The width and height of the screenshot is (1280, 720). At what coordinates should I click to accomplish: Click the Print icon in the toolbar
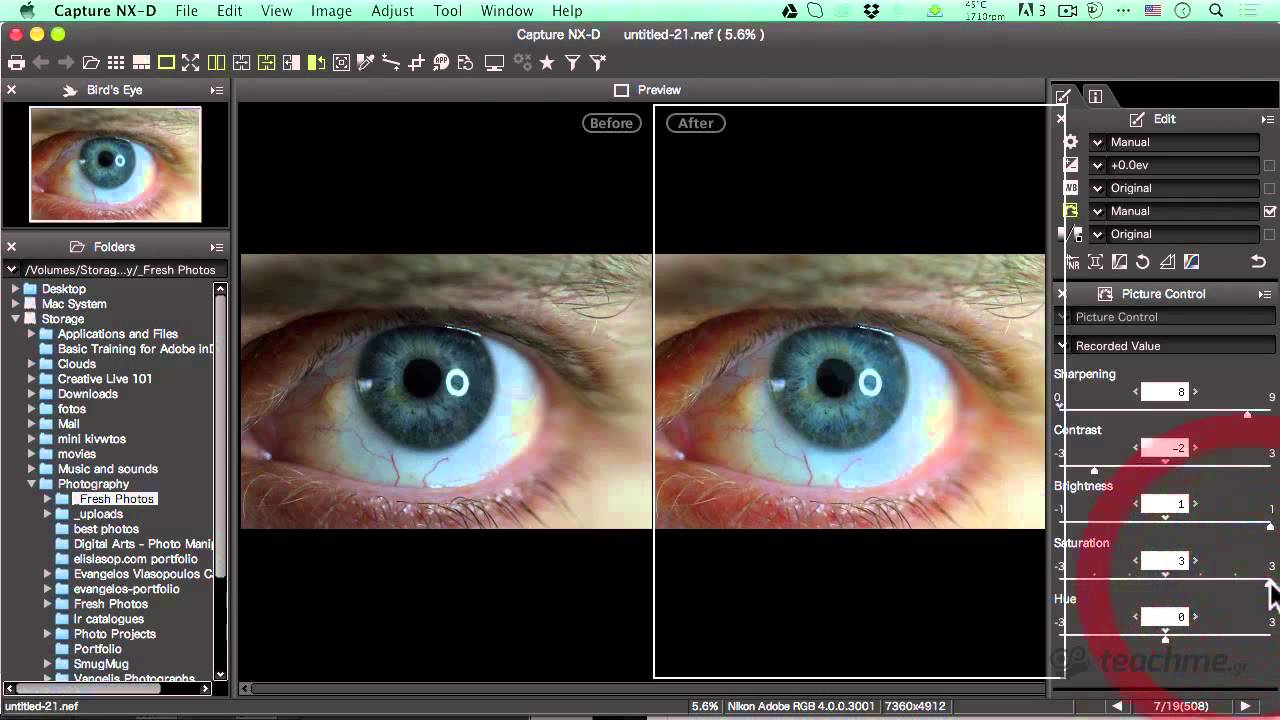pyautogui.click(x=16, y=62)
